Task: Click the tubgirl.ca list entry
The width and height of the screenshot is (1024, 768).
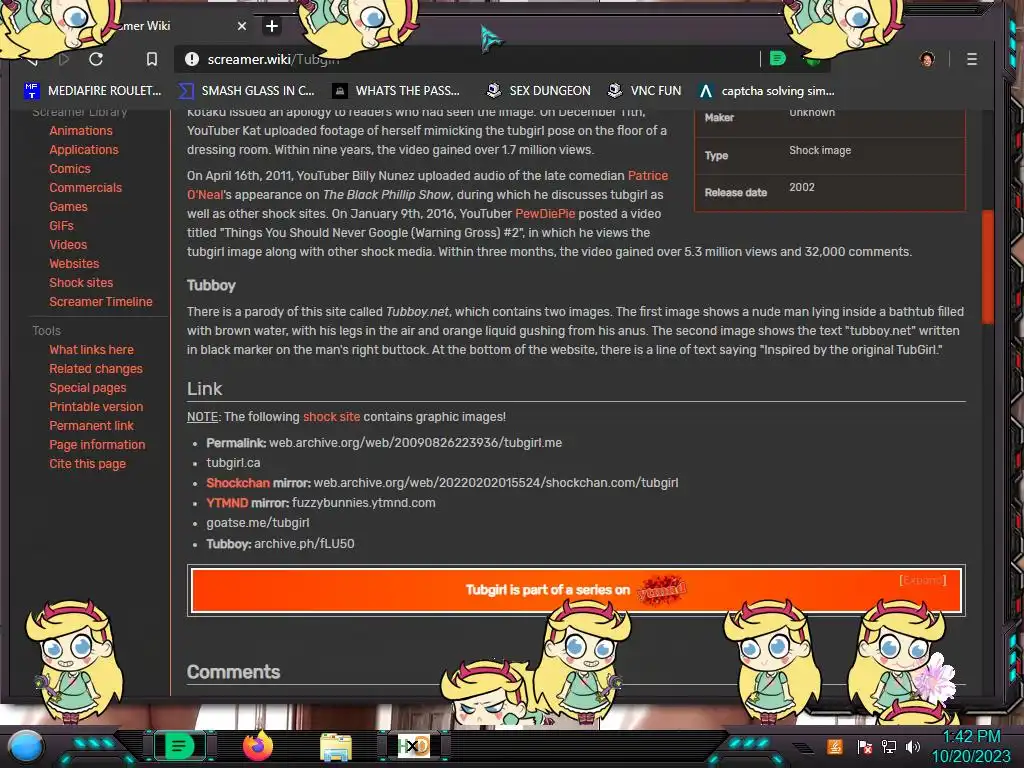Action: [233, 462]
